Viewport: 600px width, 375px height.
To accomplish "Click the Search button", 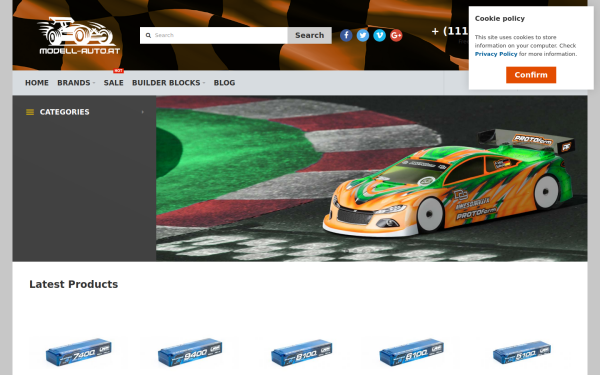I will (x=310, y=35).
